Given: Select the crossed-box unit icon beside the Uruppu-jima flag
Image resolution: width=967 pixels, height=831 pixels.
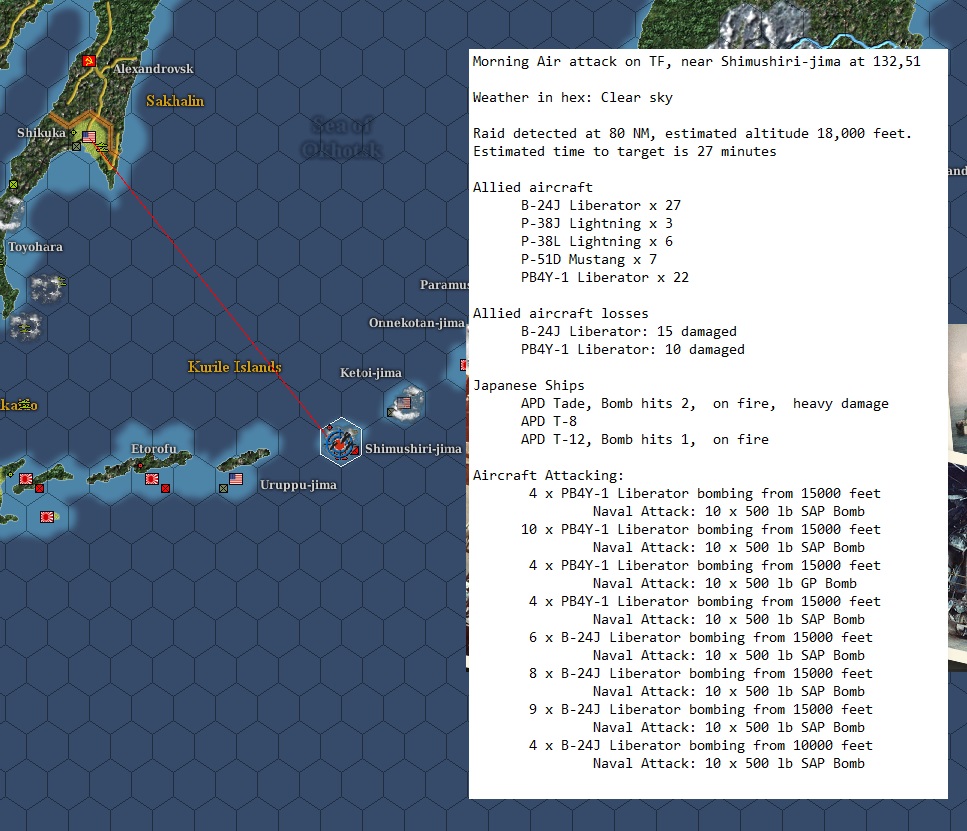Looking at the screenshot, I should pyautogui.click(x=223, y=489).
